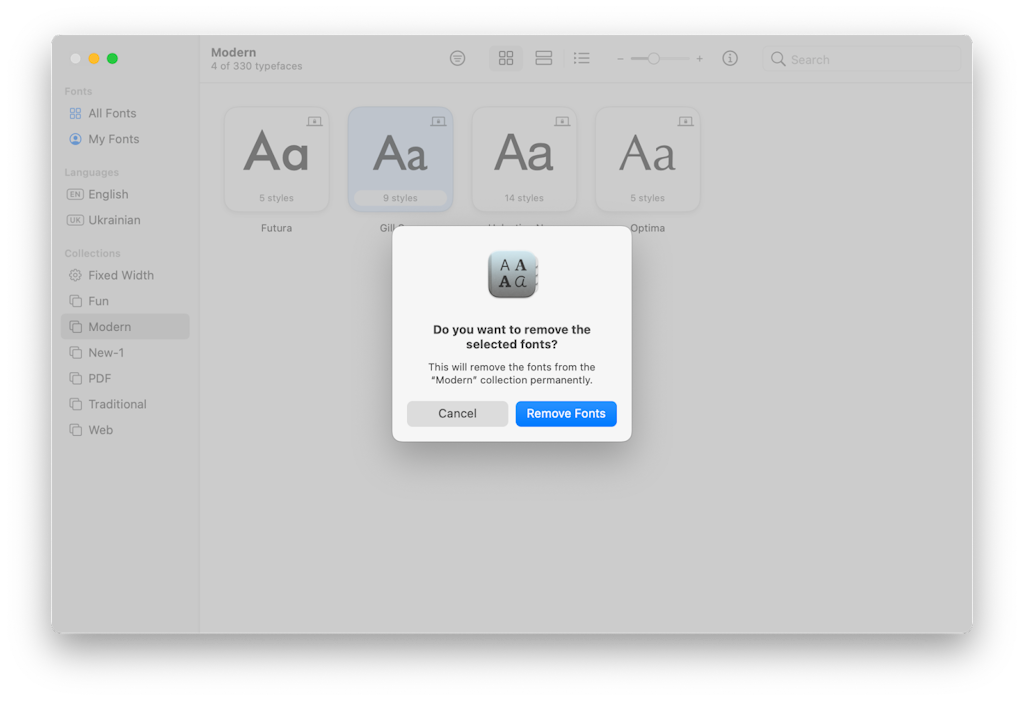Switch to list view of fonts
This screenshot has height=701, width=1024.
[581, 58]
